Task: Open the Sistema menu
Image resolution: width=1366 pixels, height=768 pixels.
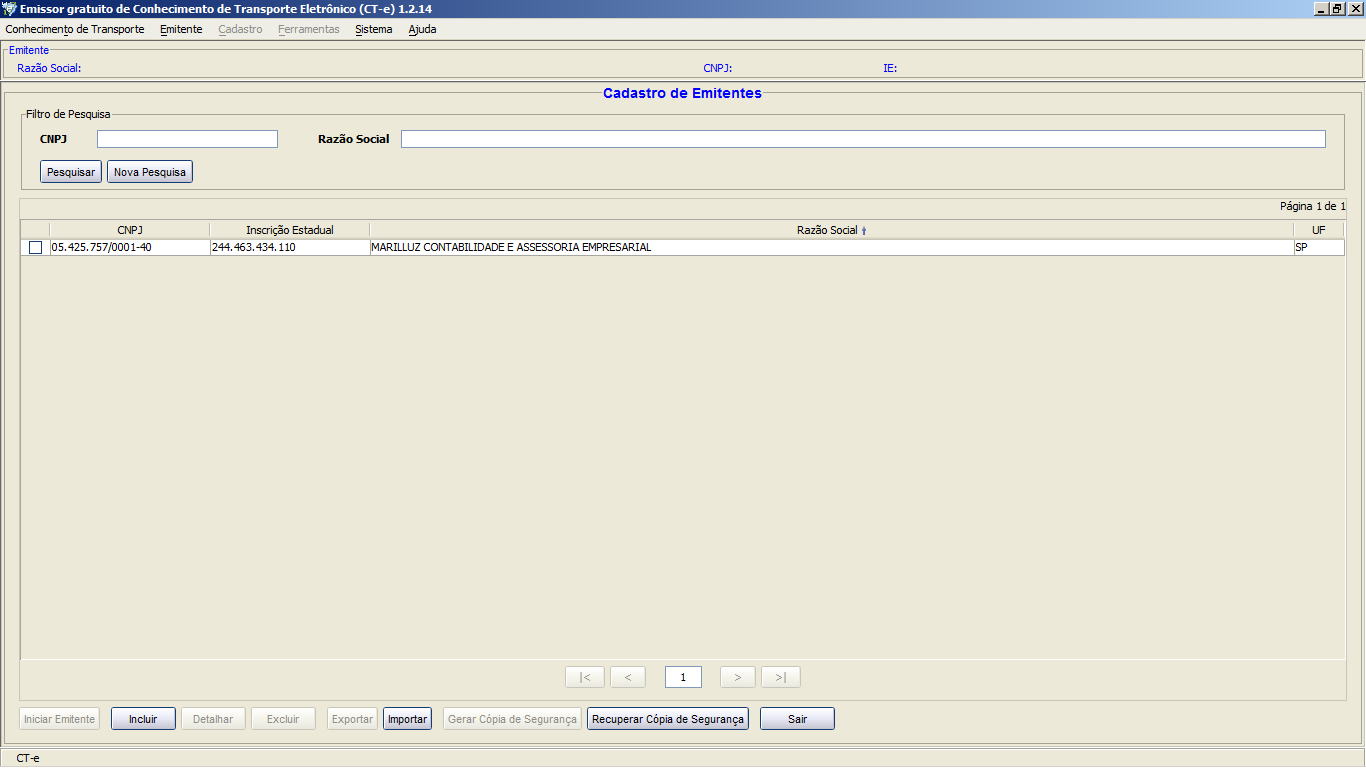Action: (x=374, y=29)
